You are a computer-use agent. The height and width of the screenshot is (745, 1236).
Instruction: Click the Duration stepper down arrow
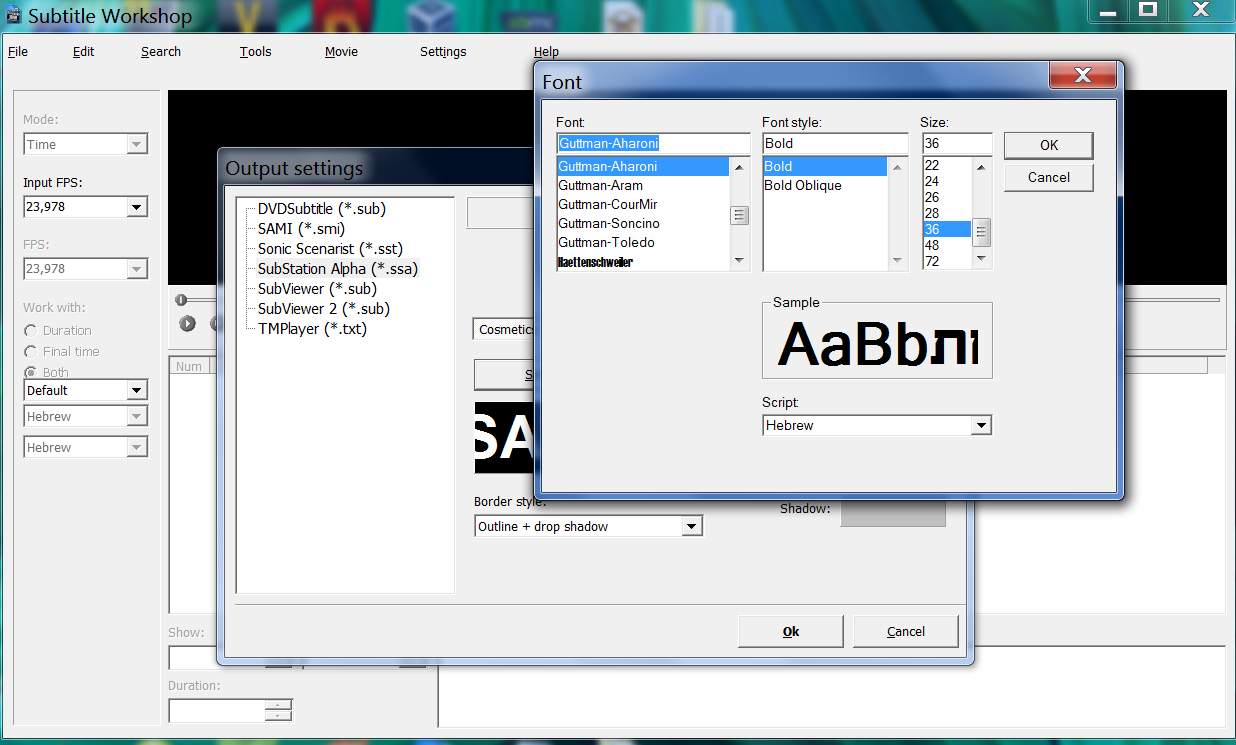click(x=279, y=716)
